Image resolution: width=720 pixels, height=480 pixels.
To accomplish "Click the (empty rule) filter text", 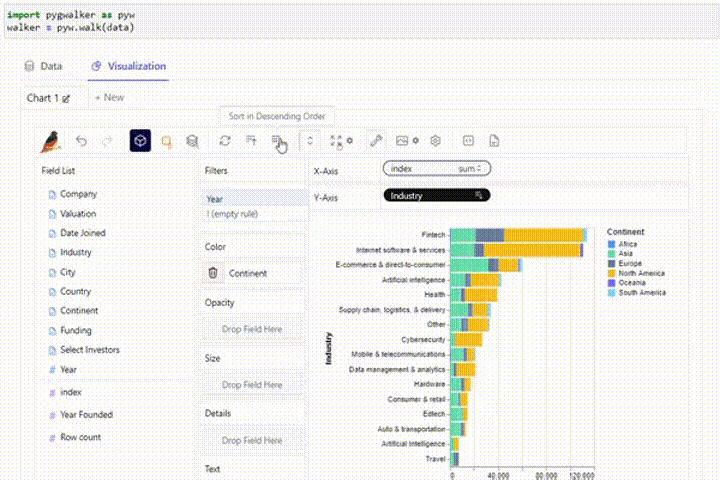I will click(x=232, y=214).
